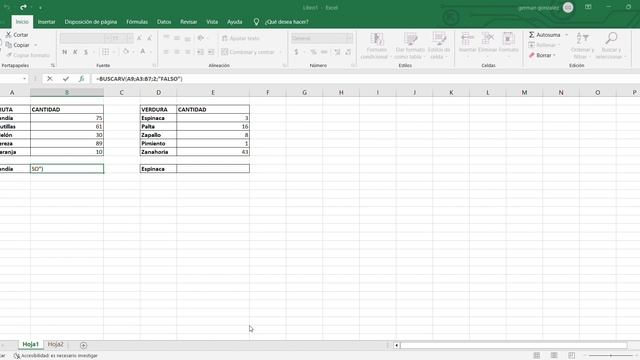Increase cell indent
Image resolution: width=640 pixels, height=360 pixels.
tap(211, 52)
